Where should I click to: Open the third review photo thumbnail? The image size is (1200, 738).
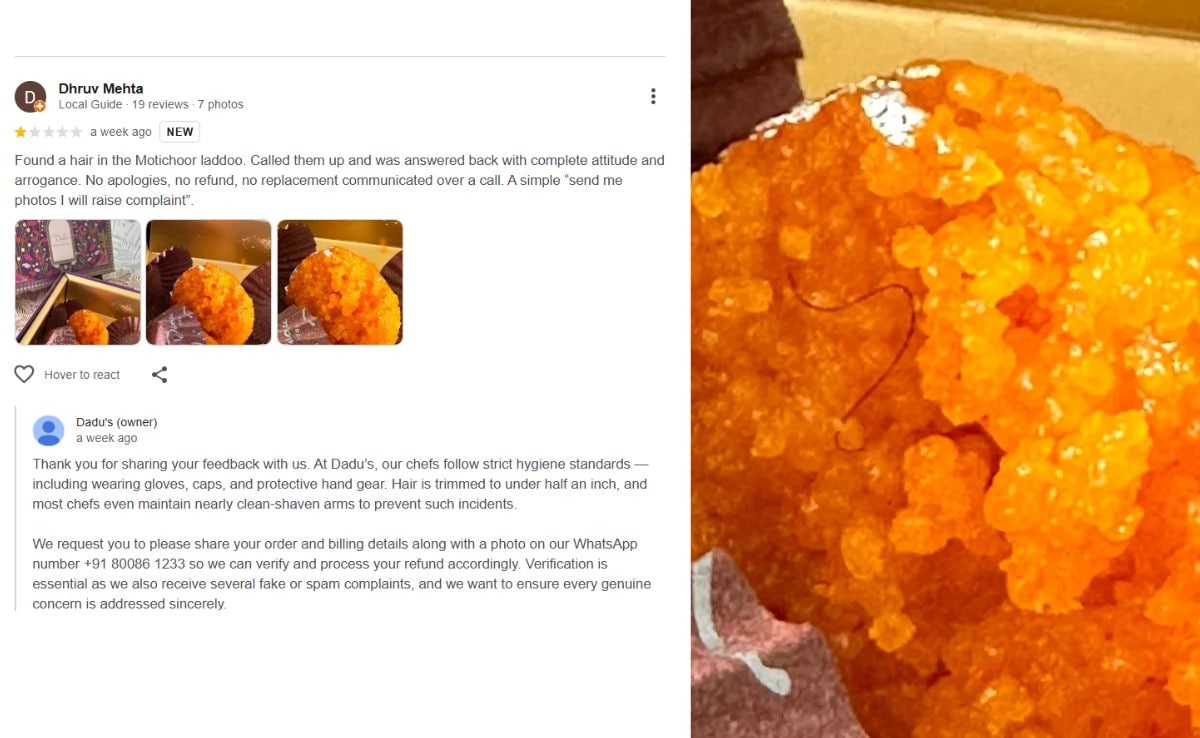coord(340,282)
